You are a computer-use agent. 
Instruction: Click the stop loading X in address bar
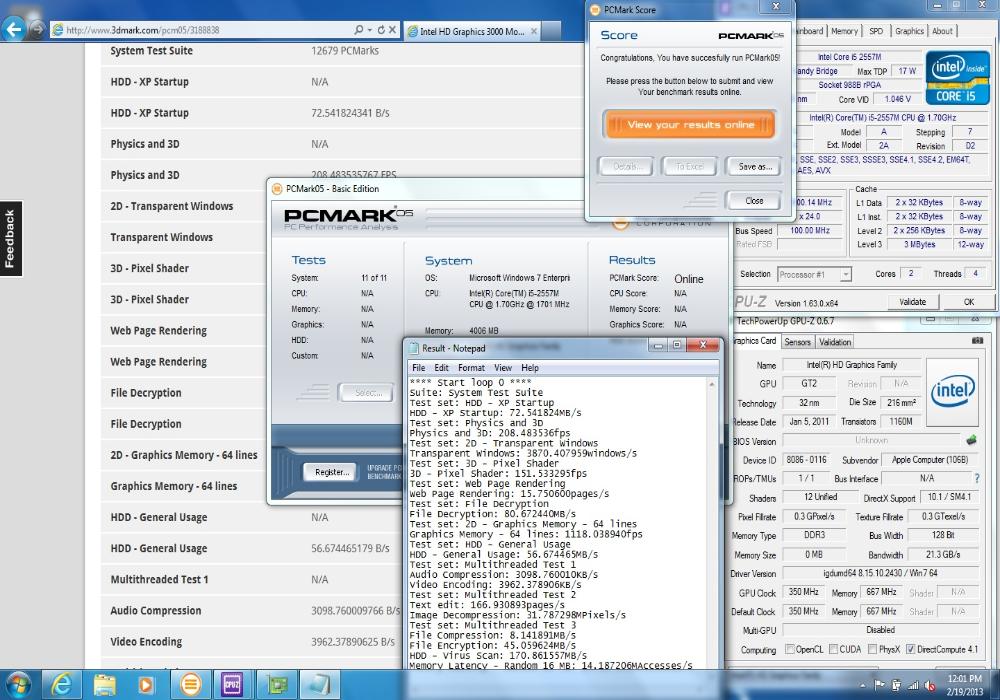tap(392, 30)
